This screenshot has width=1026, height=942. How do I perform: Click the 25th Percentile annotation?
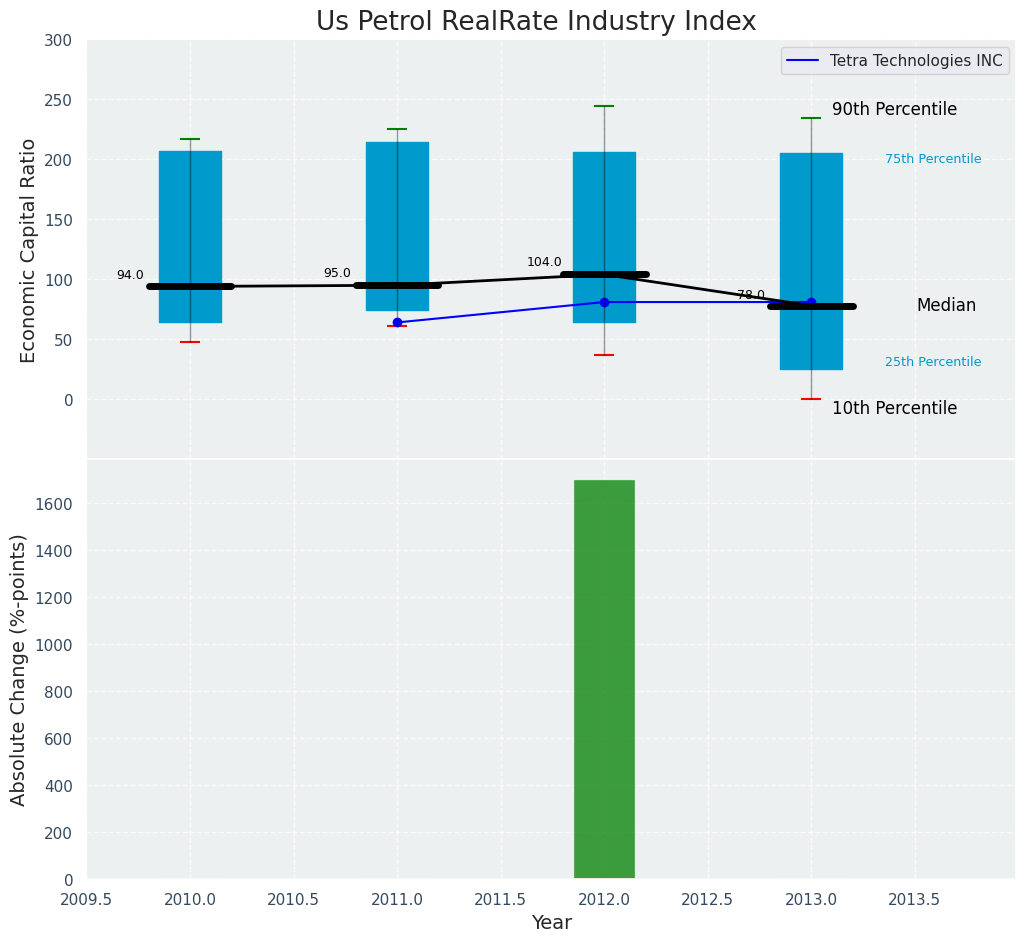(932, 362)
